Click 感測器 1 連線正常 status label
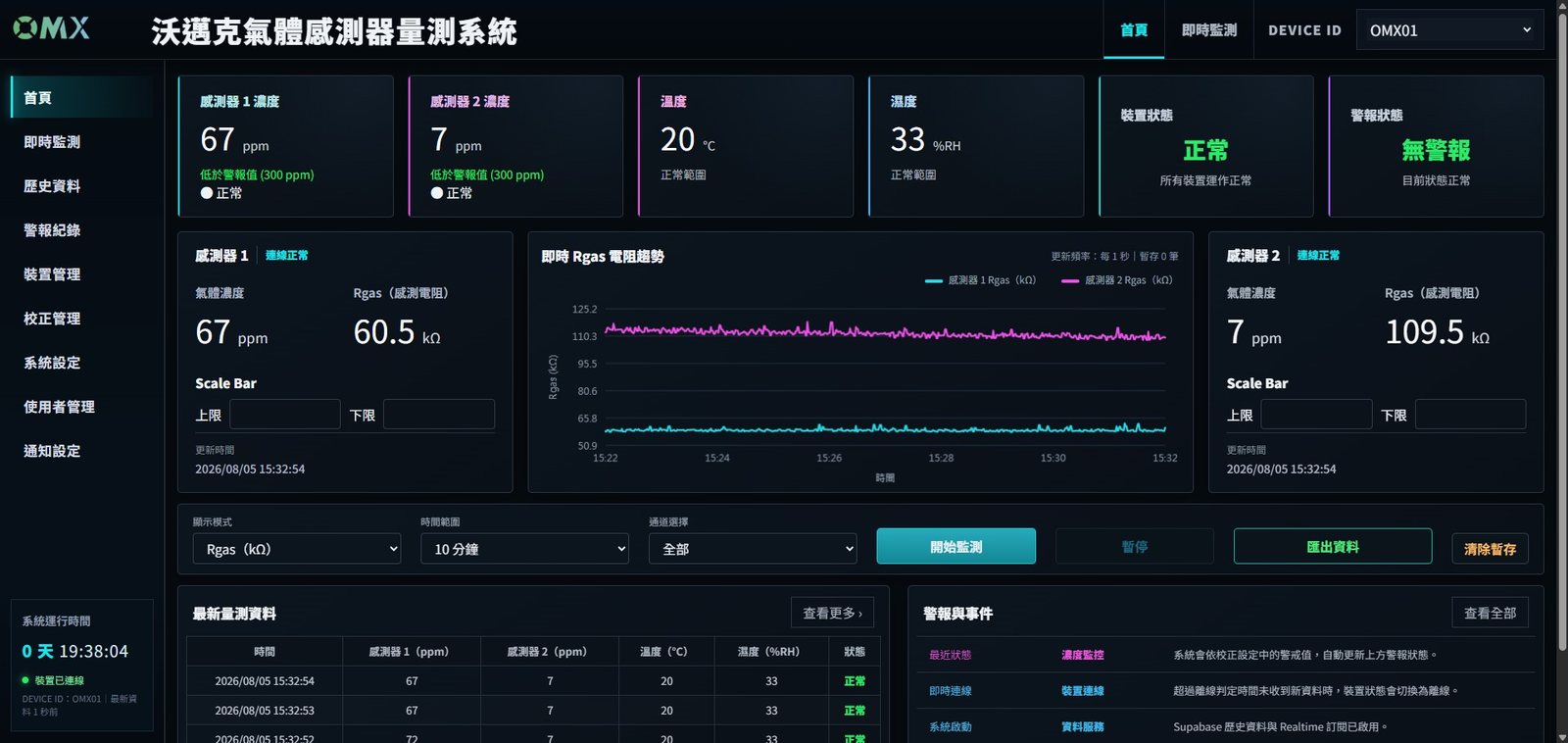 point(286,255)
